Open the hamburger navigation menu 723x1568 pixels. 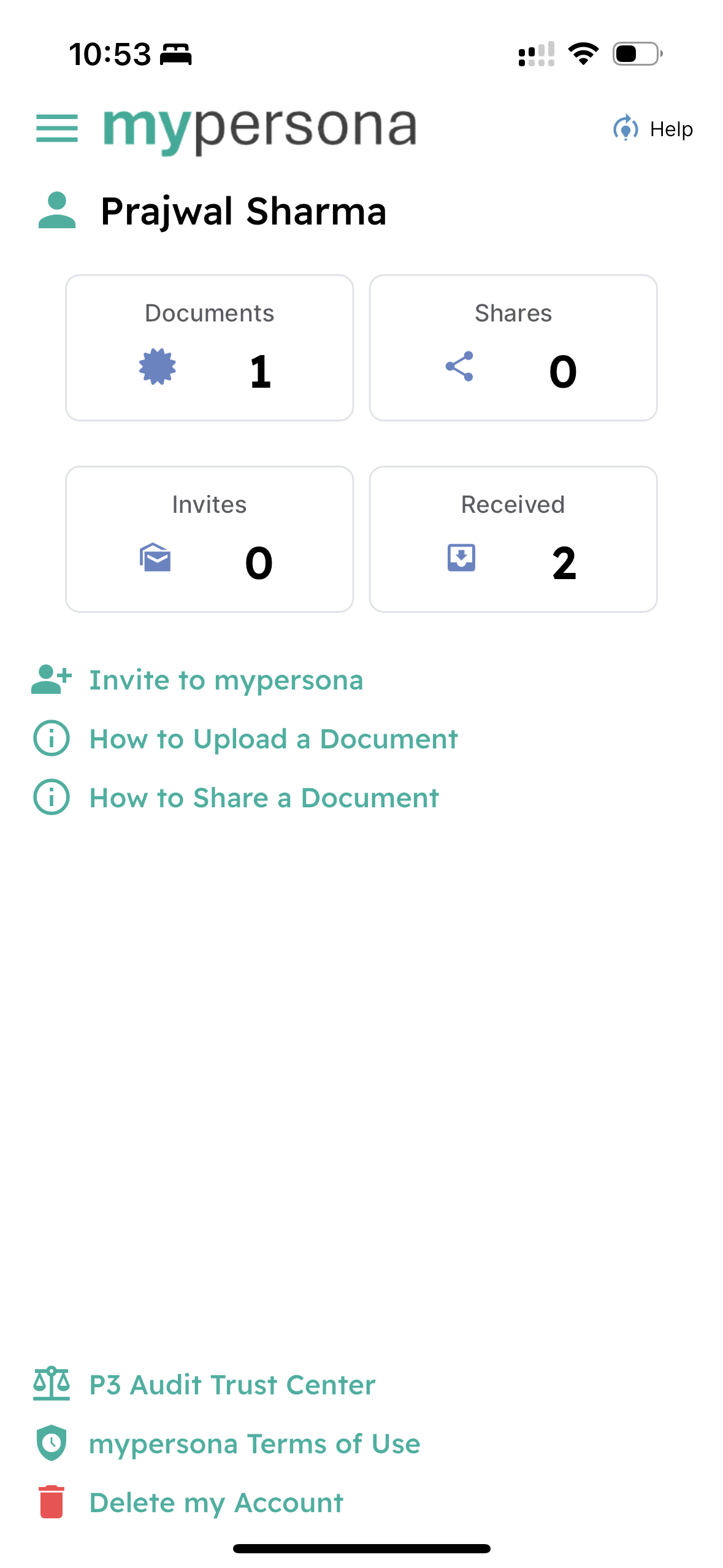[57, 128]
